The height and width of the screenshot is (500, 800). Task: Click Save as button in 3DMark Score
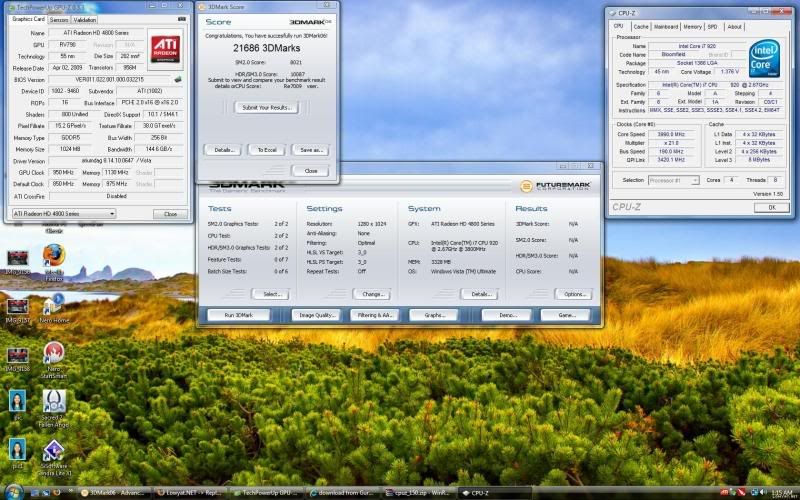pyautogui.click(x=310, y=150)
